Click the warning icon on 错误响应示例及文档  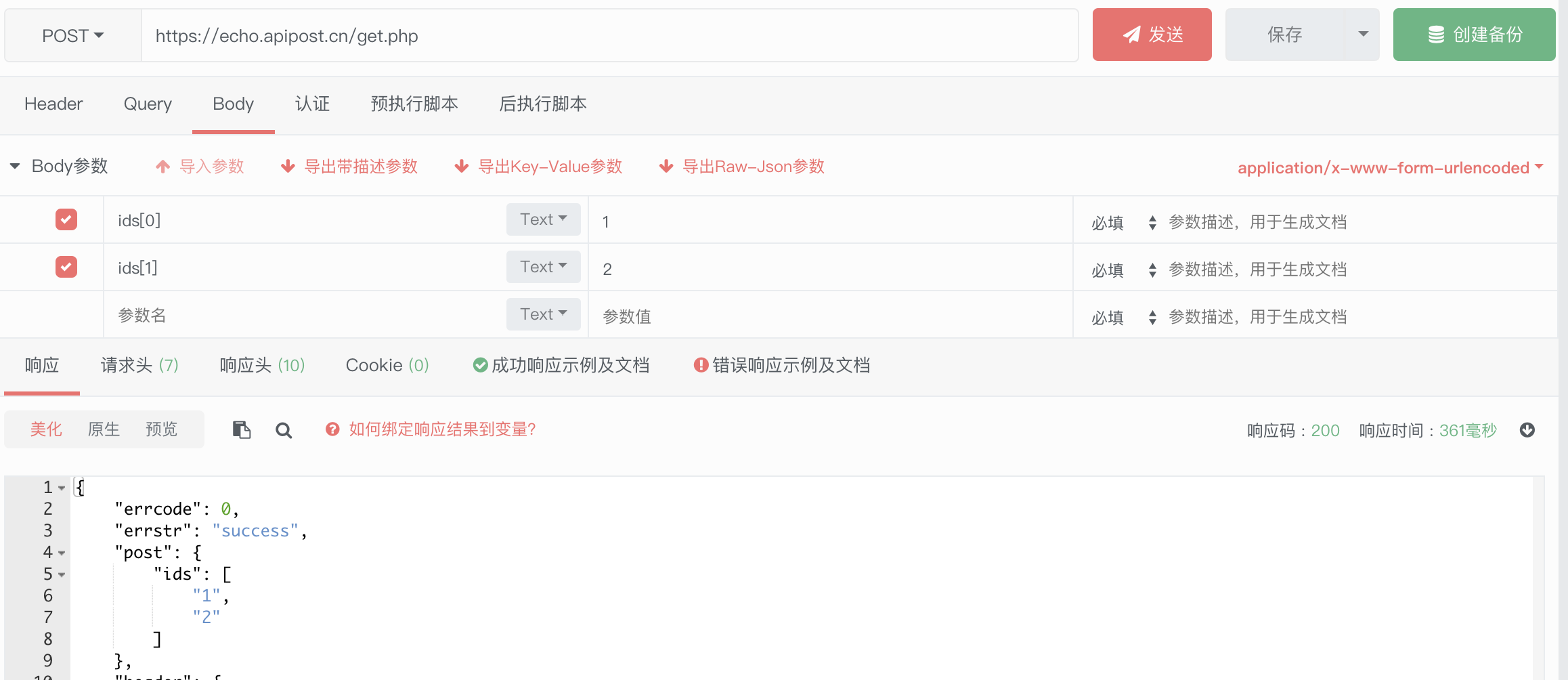point(700,365)
